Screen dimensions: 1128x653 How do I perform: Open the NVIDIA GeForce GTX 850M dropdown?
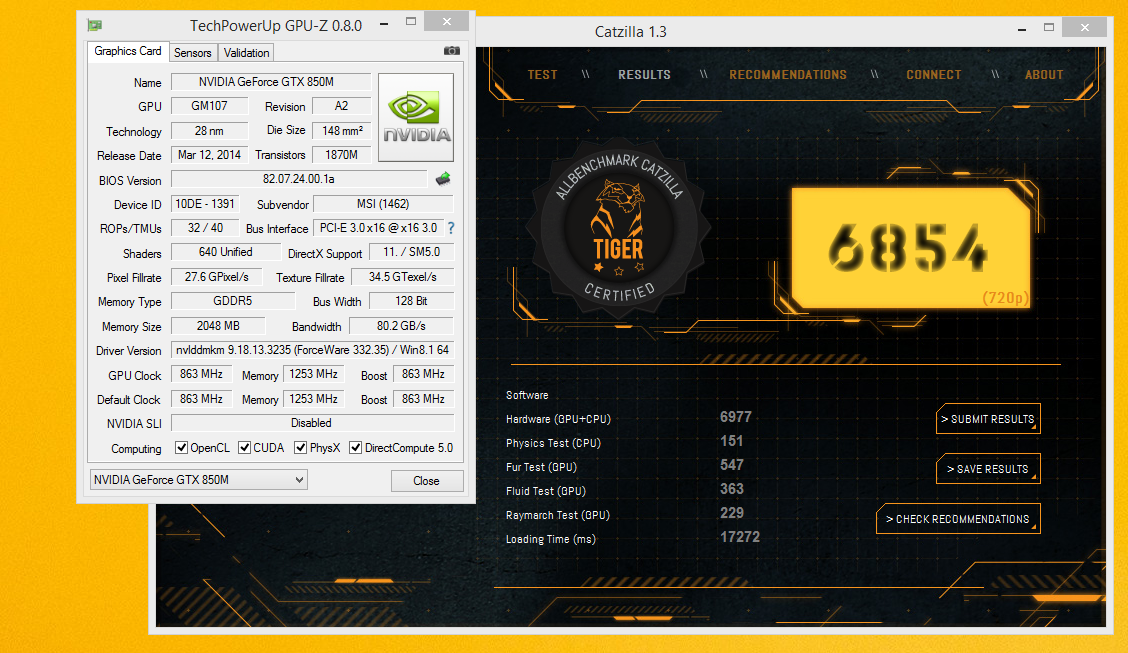[x=199, y=480]
